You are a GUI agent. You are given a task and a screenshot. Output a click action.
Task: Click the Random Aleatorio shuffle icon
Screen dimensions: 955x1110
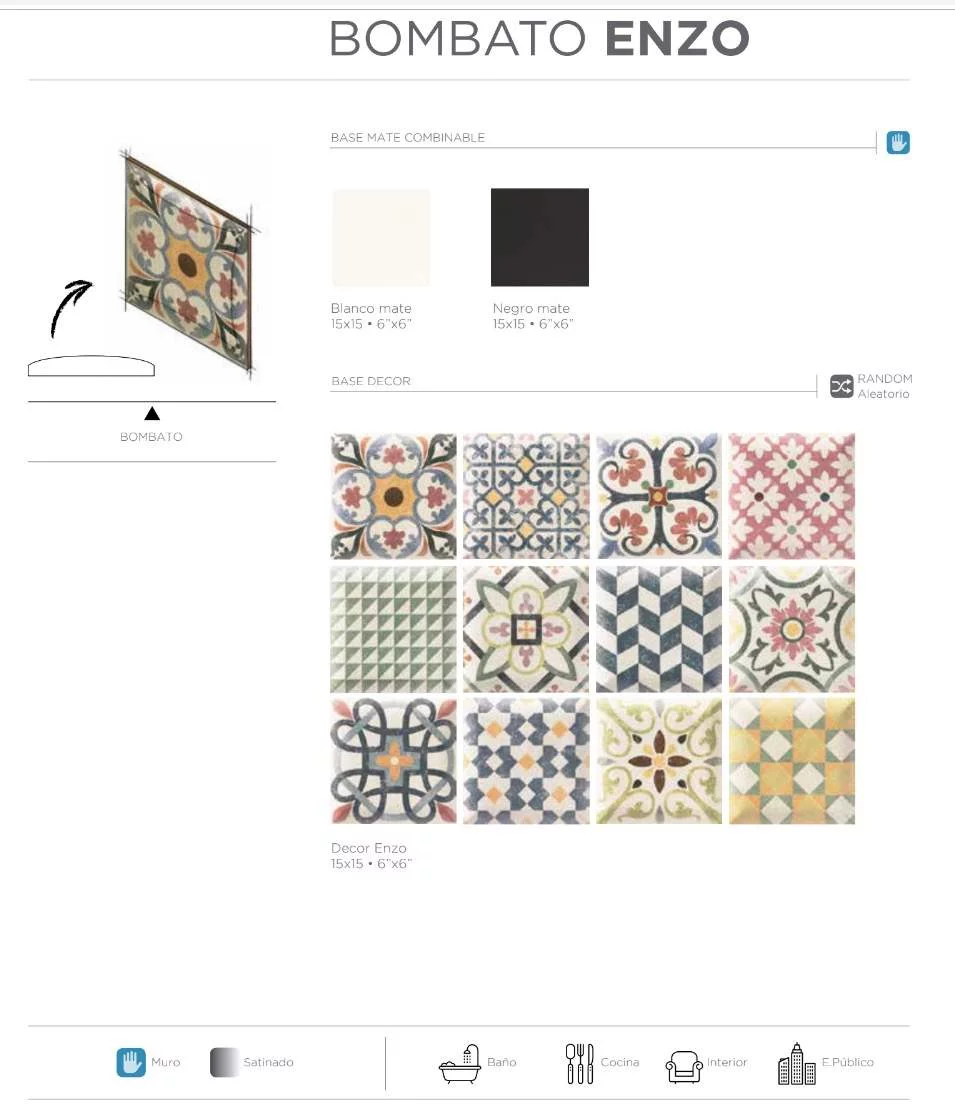coord(841,387)
